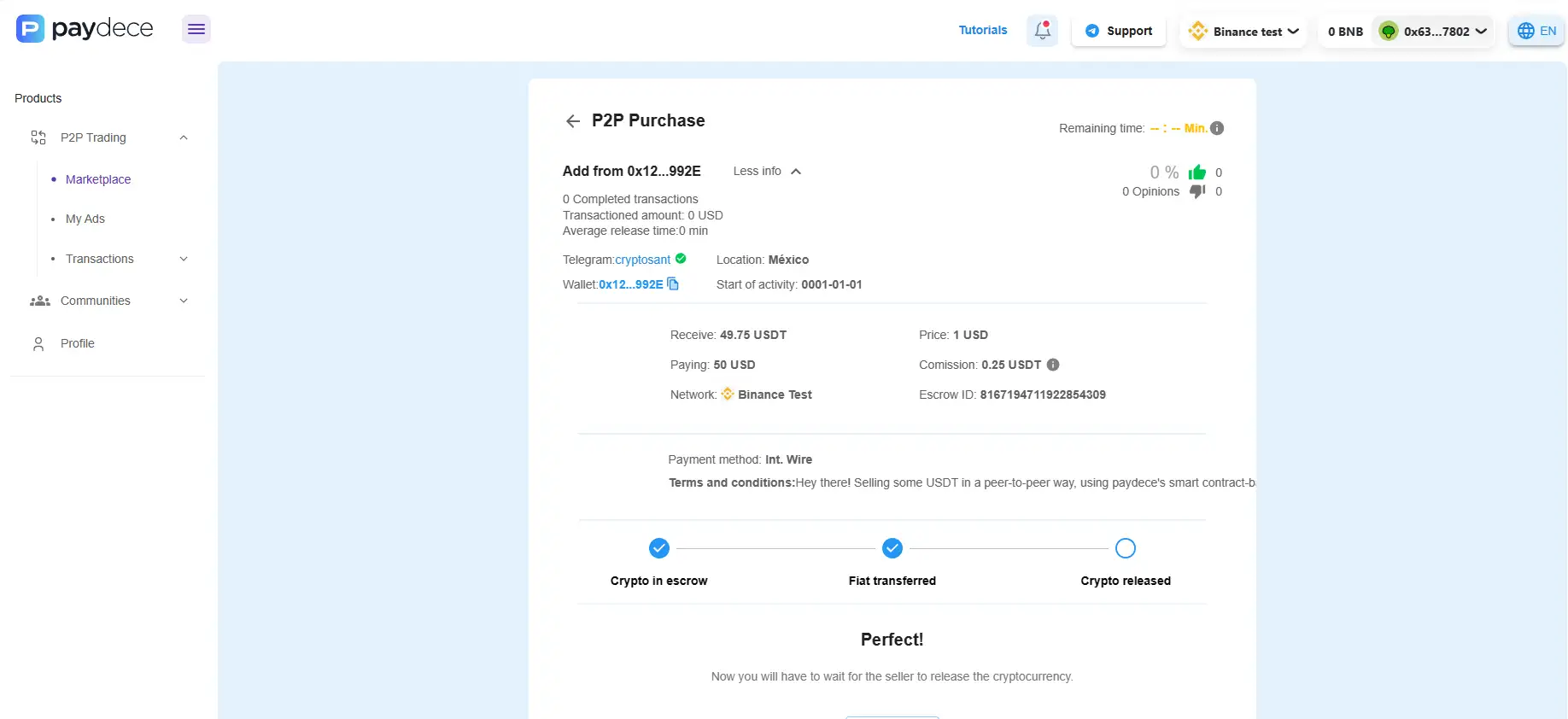The width and height of the screenshot is (1568, 719).
Task: Click the Support button
Action: pyautogui.click(x=1119, y=31)
